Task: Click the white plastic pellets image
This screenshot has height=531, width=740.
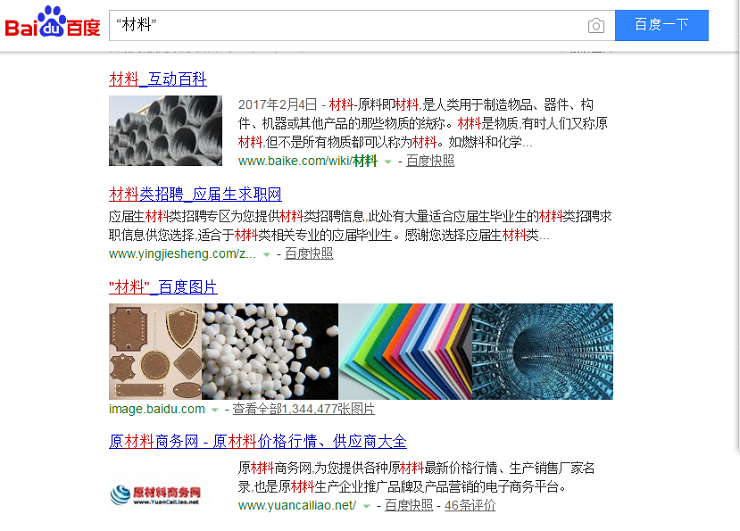Action: pyautogui.click(x=270, y=352)
